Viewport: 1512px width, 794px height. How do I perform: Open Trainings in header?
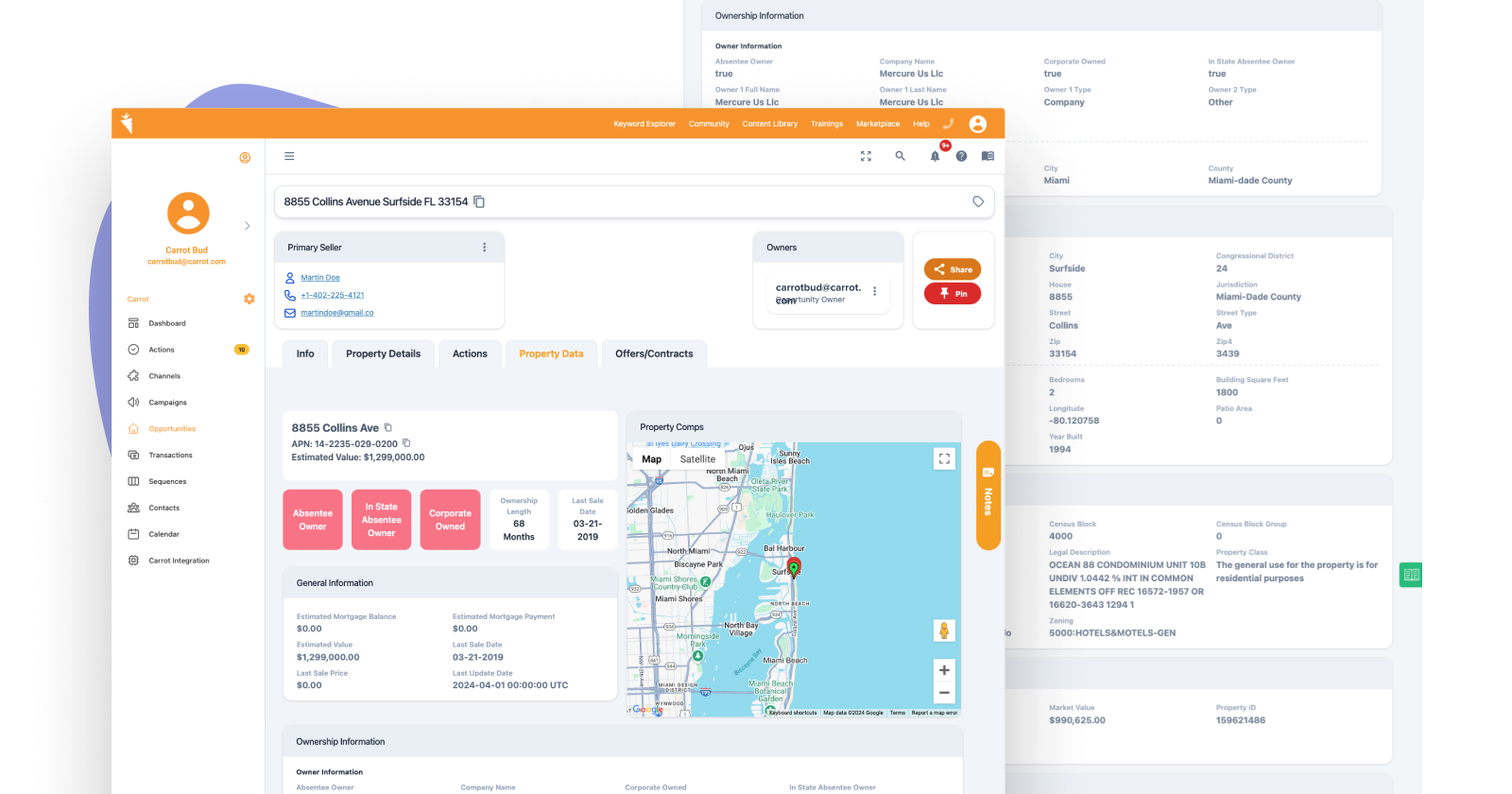[827, 124]
